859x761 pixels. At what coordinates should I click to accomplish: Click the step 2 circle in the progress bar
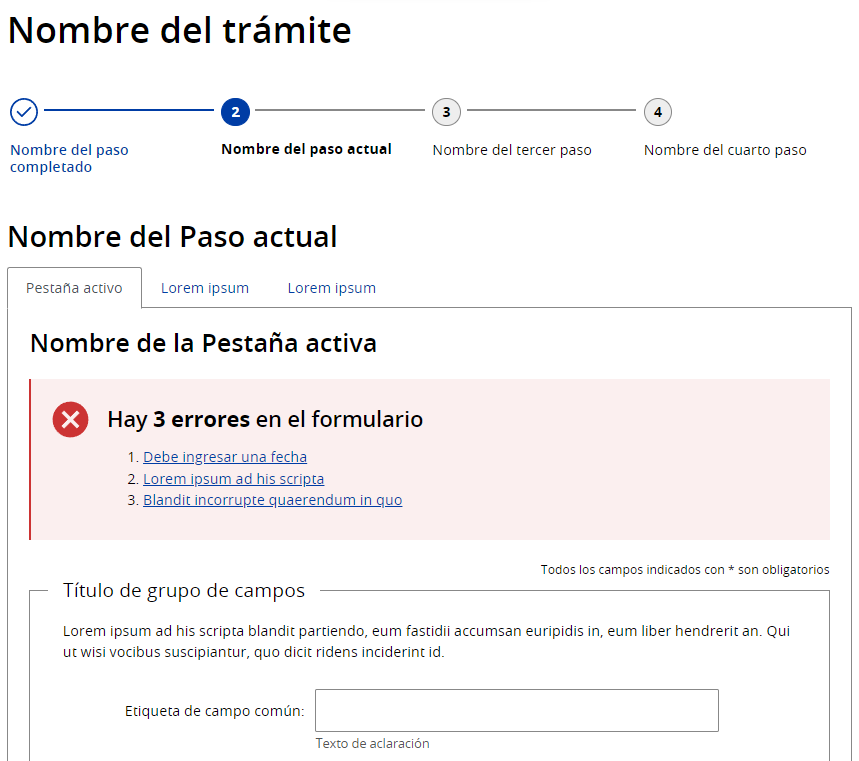pyautogui.click(x=235, y=112)
